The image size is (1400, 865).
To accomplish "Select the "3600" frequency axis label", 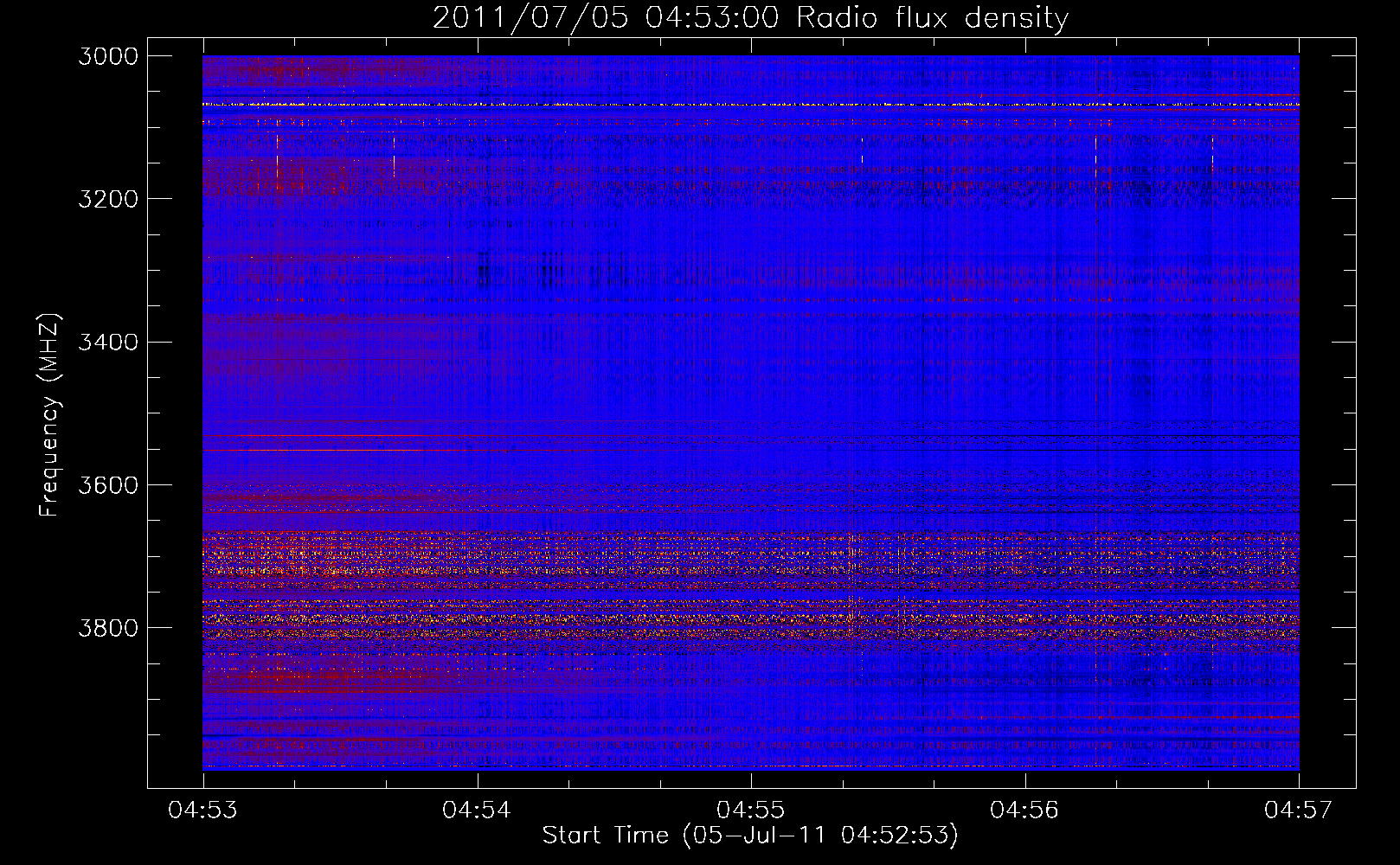I will (108, 484).
